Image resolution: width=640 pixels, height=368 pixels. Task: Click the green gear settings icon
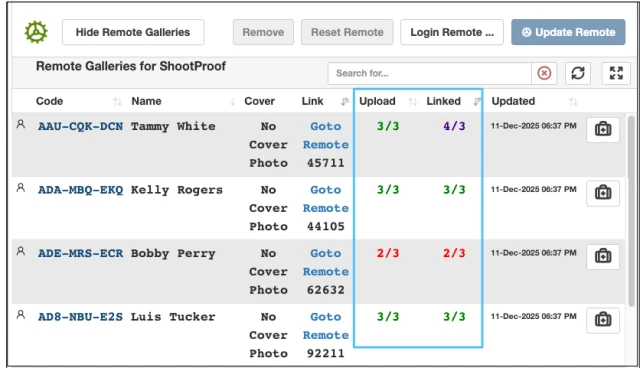(x=36, y=32)
